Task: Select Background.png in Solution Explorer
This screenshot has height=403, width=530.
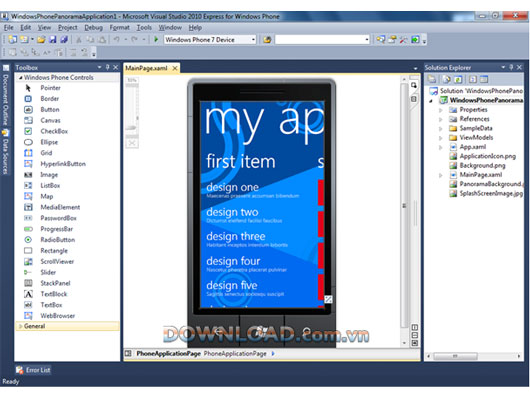Action: coord(482,166)
